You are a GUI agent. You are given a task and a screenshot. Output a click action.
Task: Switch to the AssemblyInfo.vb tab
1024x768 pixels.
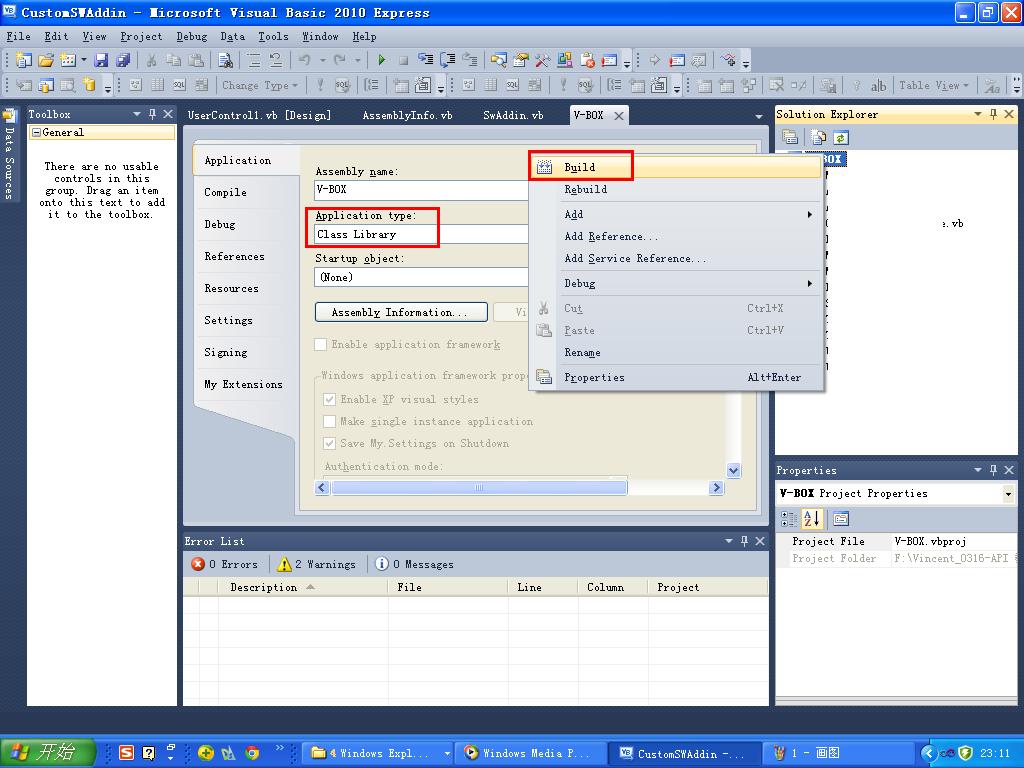pos(408,115)
